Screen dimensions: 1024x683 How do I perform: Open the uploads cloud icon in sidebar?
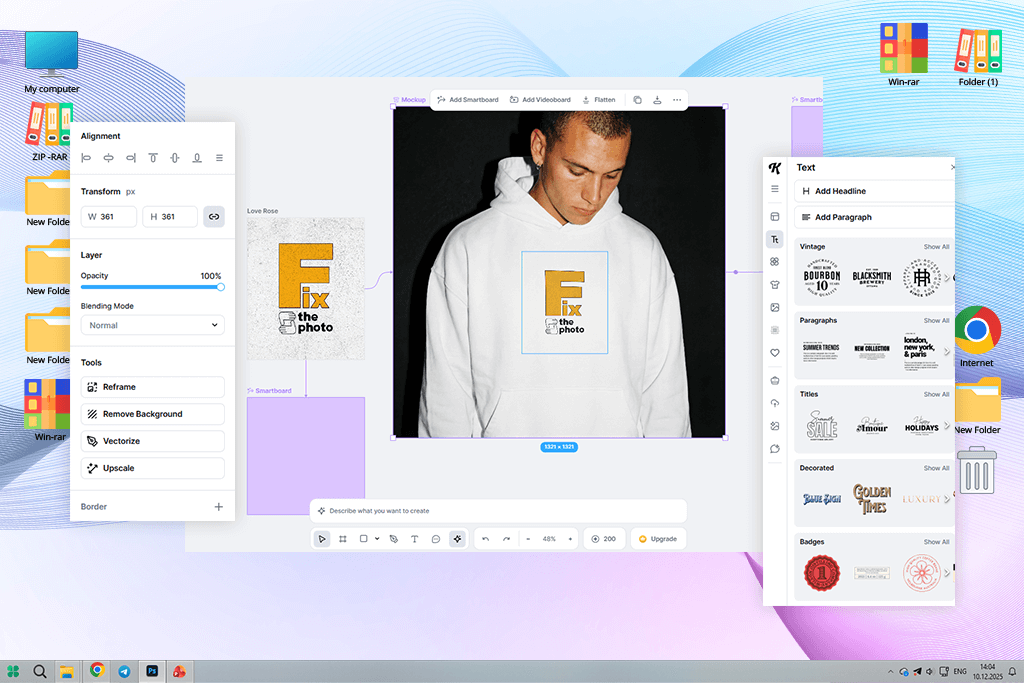(x=775, y=403)
